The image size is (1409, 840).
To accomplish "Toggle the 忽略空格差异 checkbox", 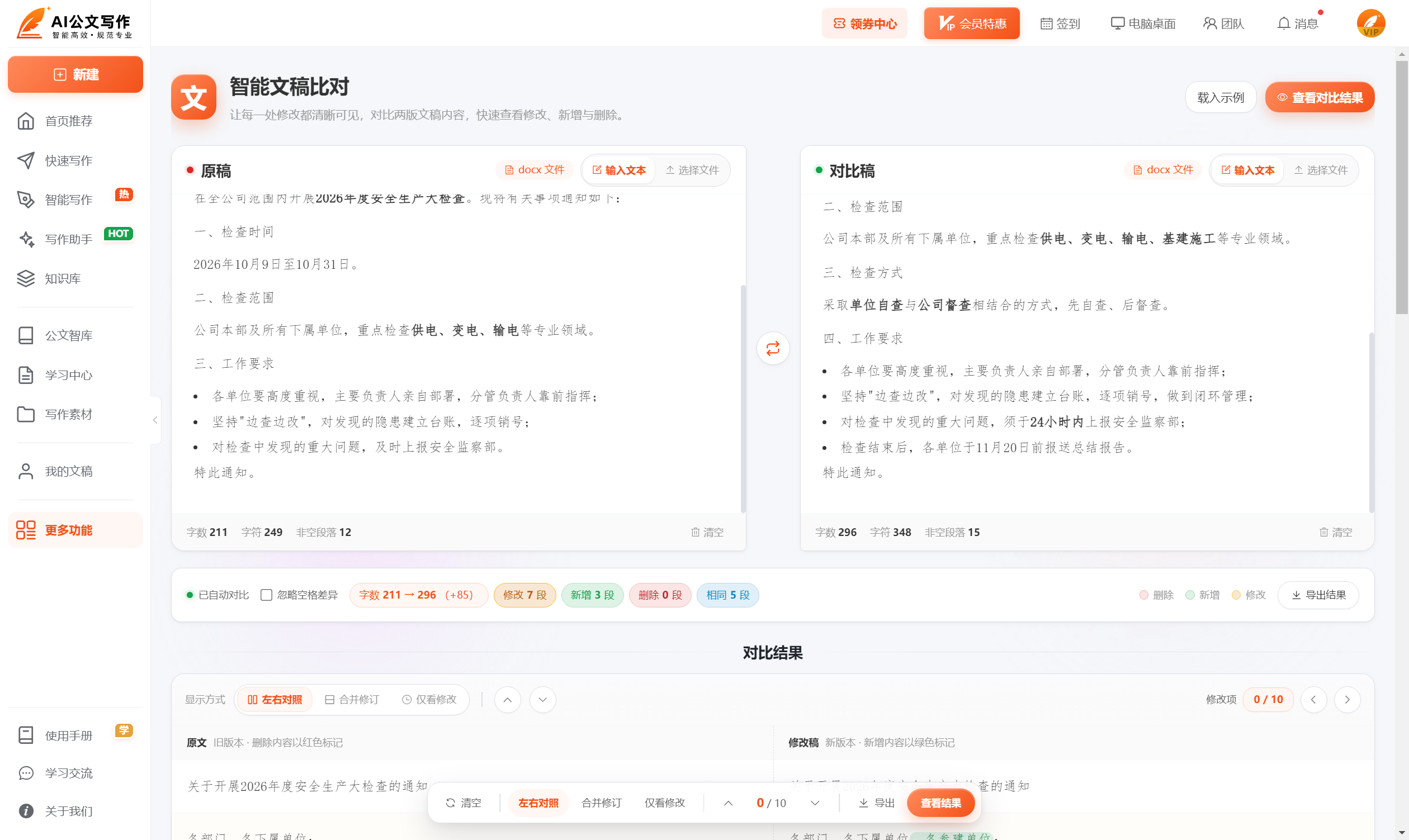I will point(266,595).
